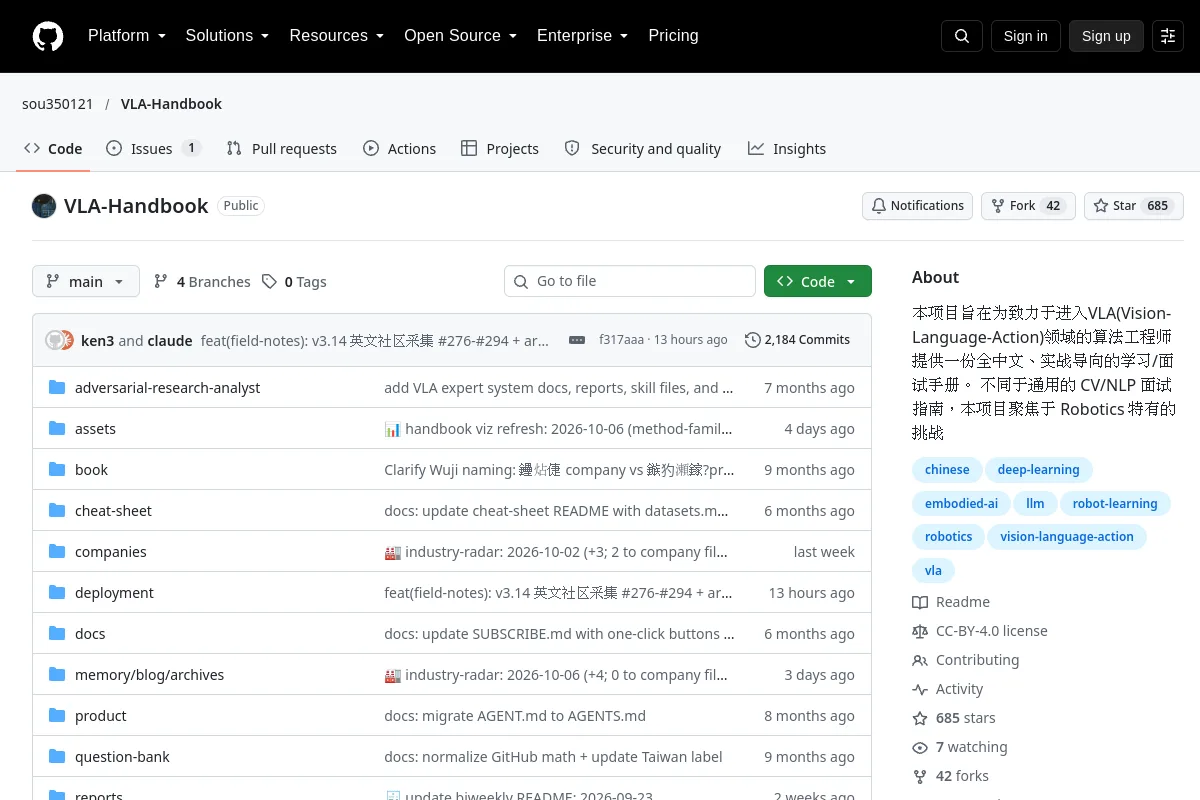
Task: Open the docs folder
Action: [x=90, y=634]
